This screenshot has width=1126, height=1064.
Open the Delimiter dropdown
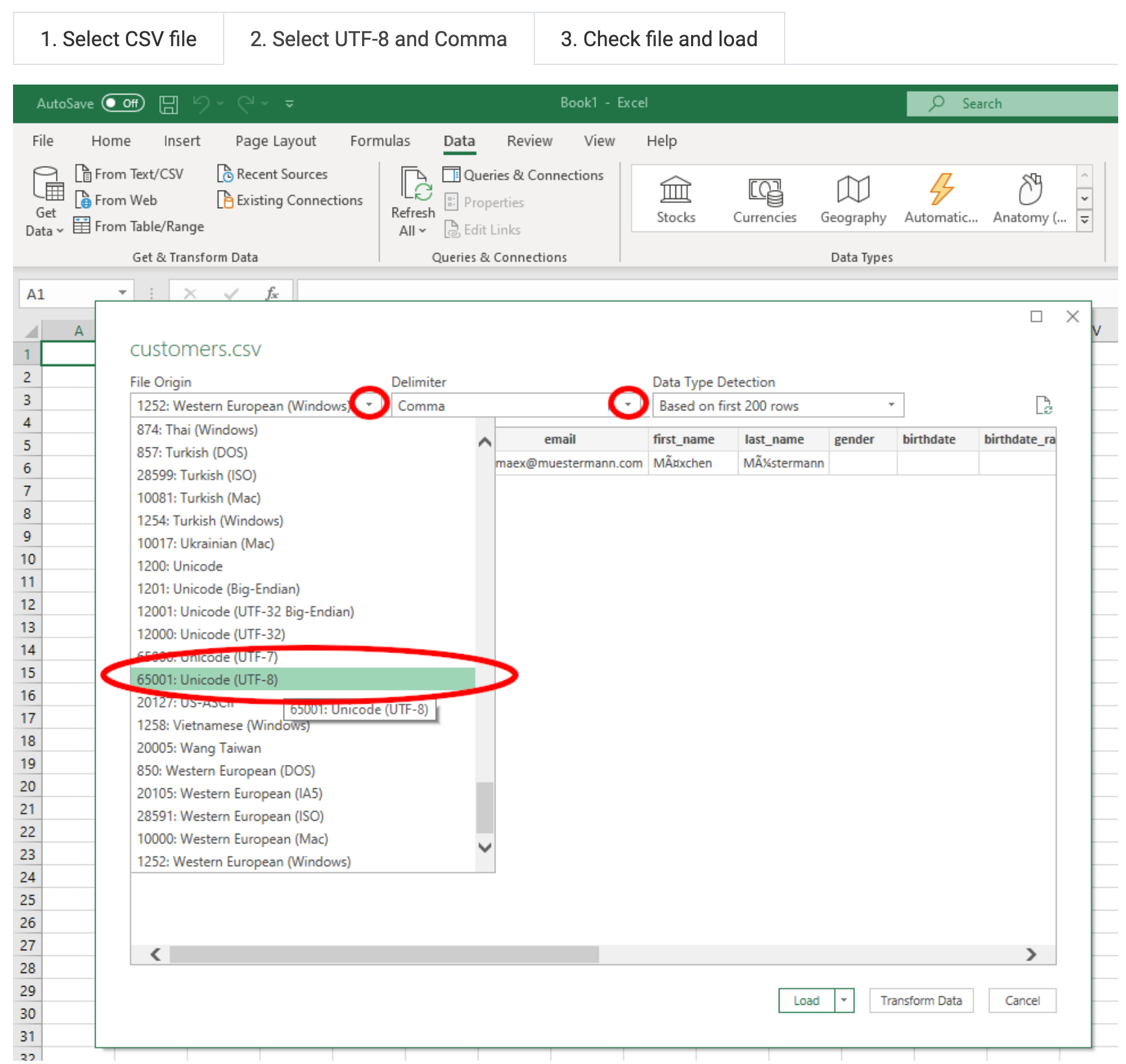627,404
